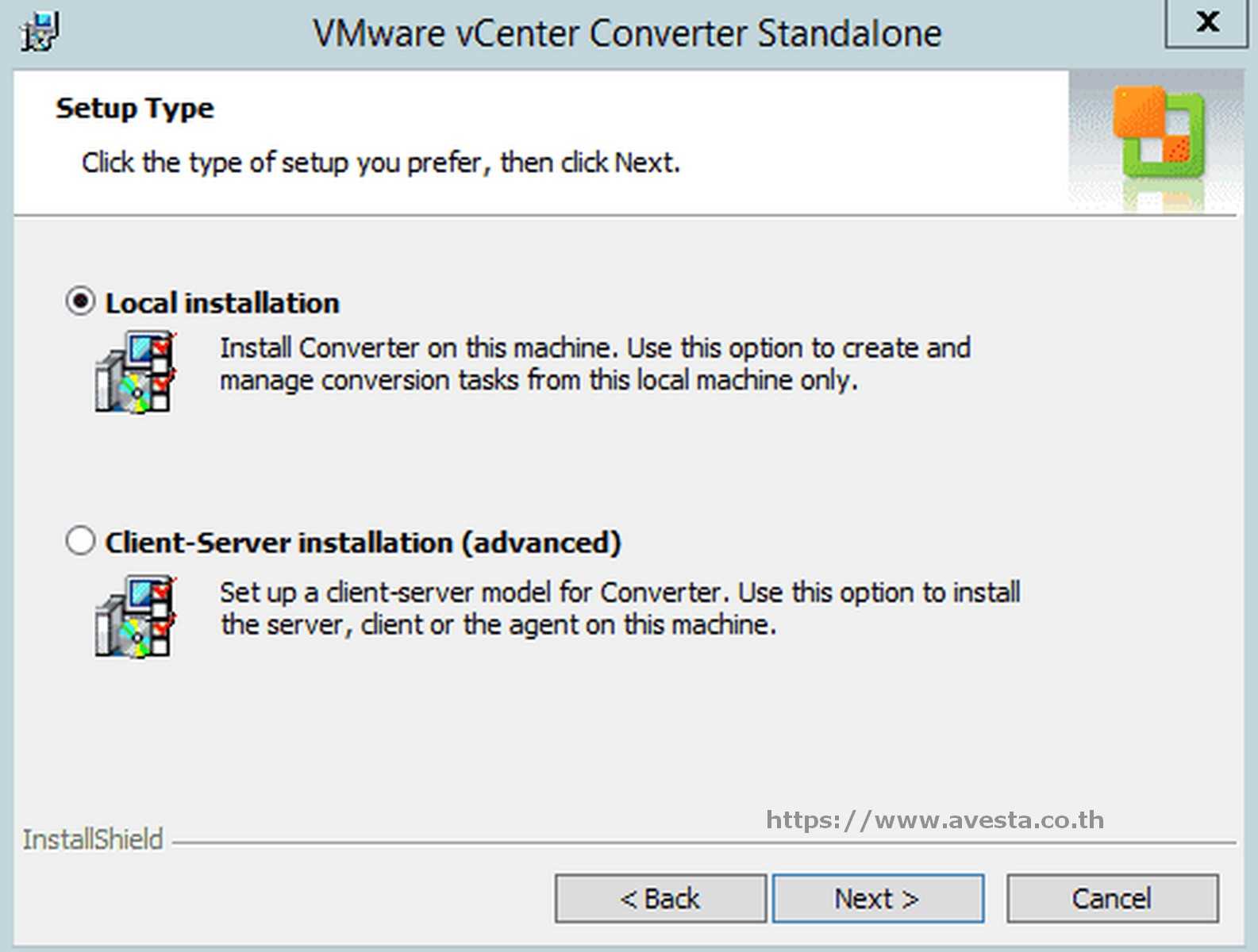The image size is (1258, 952).
Task: Select the Local installation radio button
Action: click(x=80, y=301)
